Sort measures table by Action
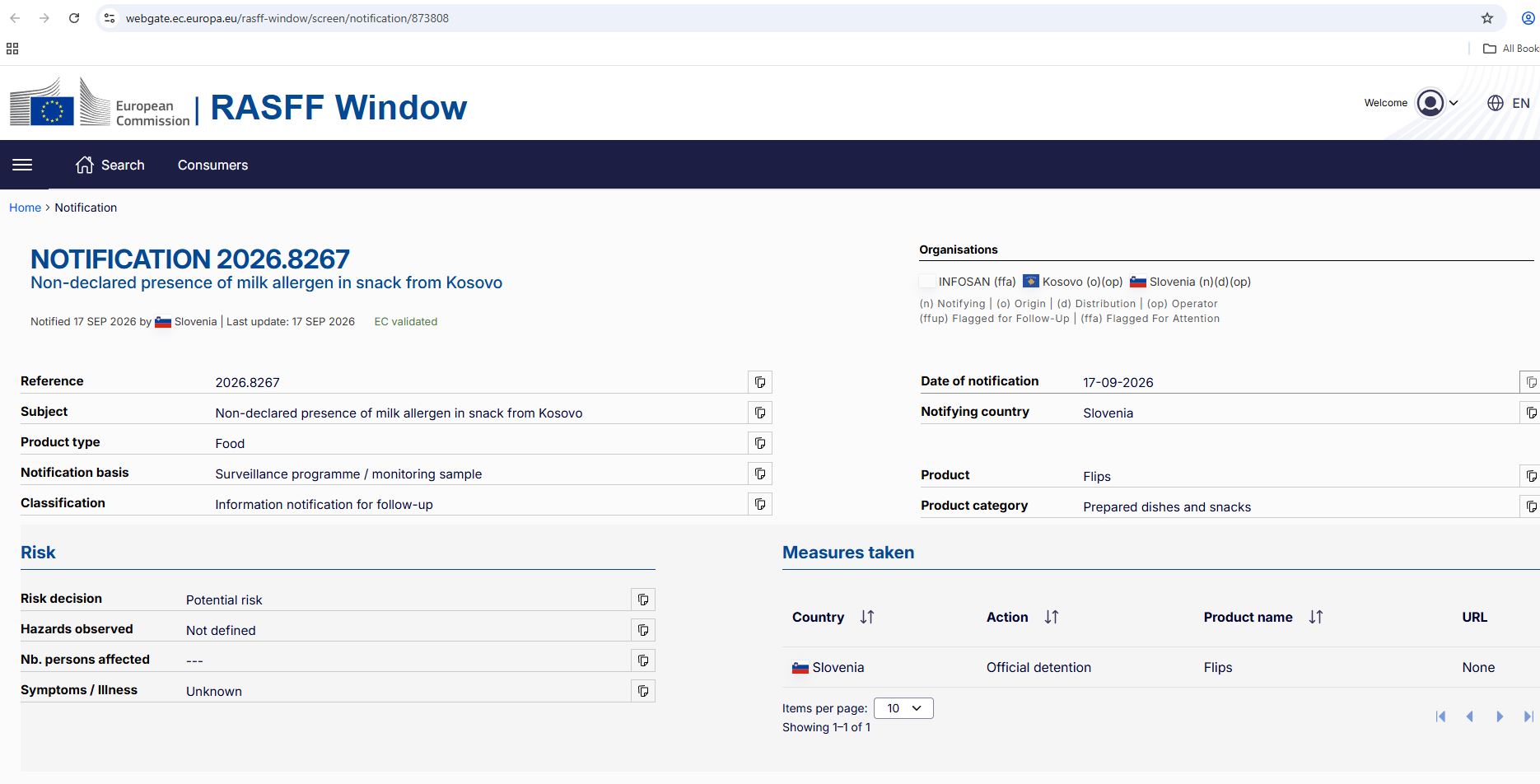 tap(1052, 617)
